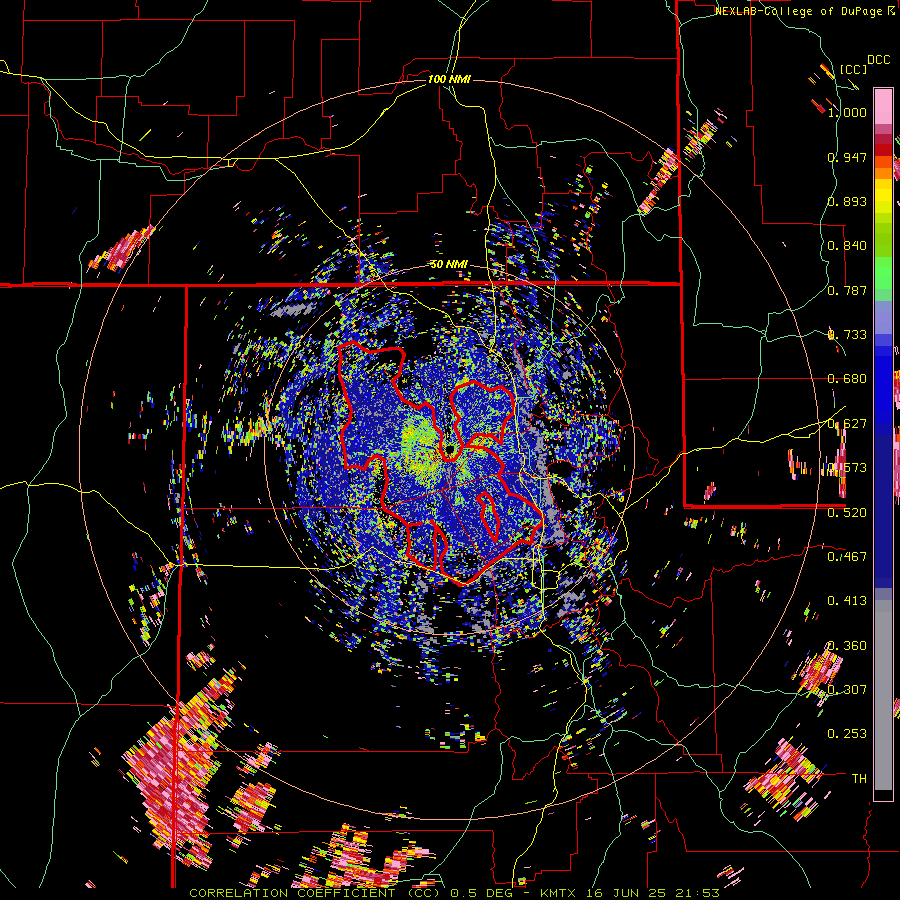The height and width of the screenshot is (900, 900).
Task: Click the 0.520 scale value
Action: pyautogui.click(x=847, y=513)
